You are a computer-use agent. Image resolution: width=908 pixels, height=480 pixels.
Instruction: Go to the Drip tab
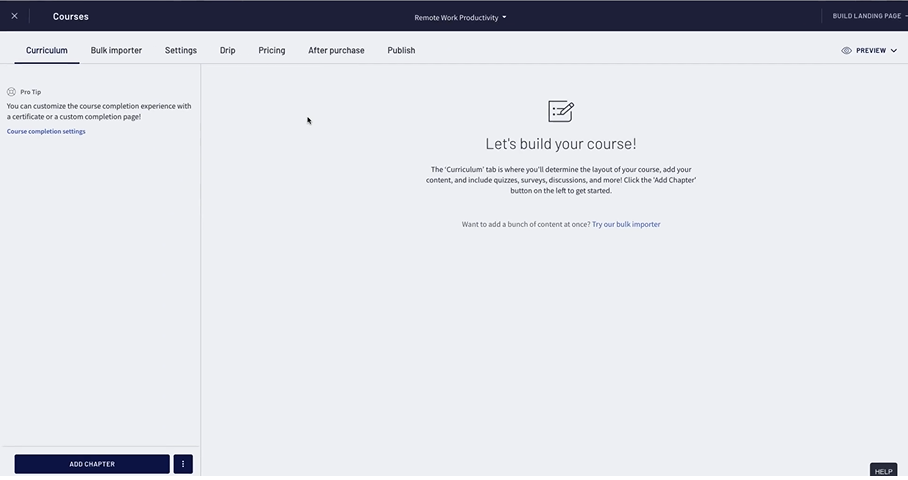click(228, 50)
